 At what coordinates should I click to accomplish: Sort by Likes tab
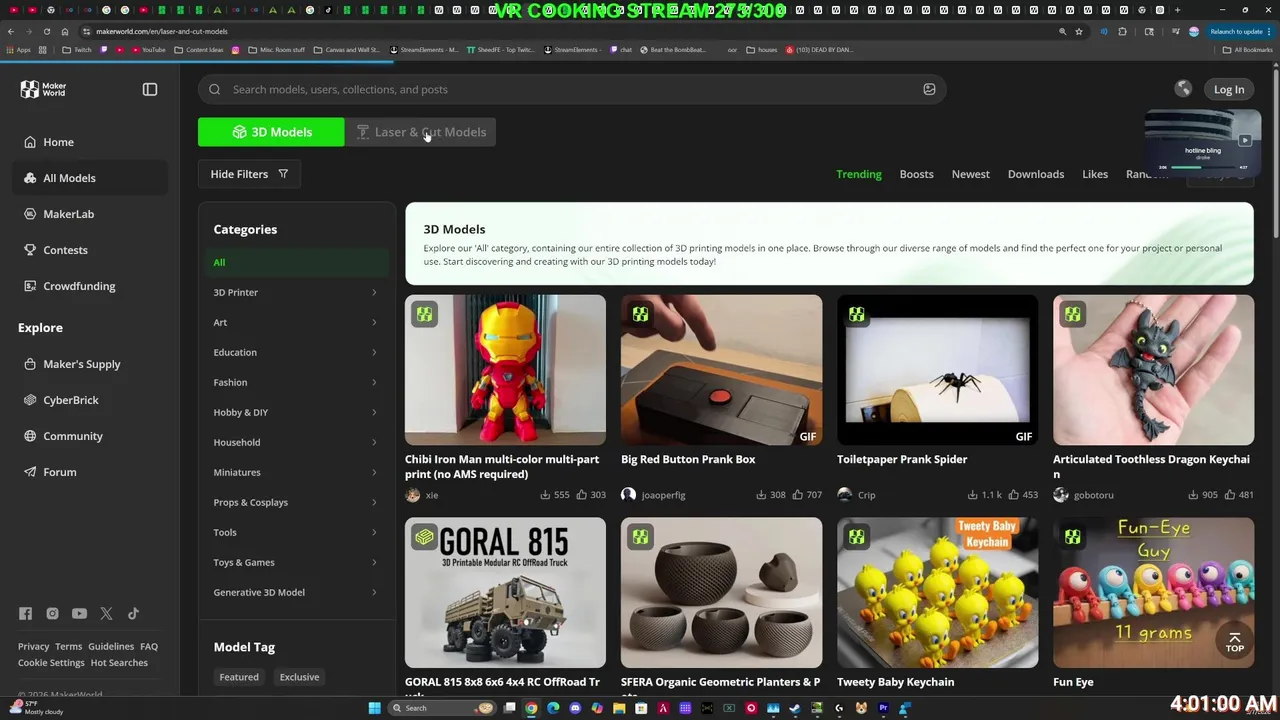click(1095, 174)
